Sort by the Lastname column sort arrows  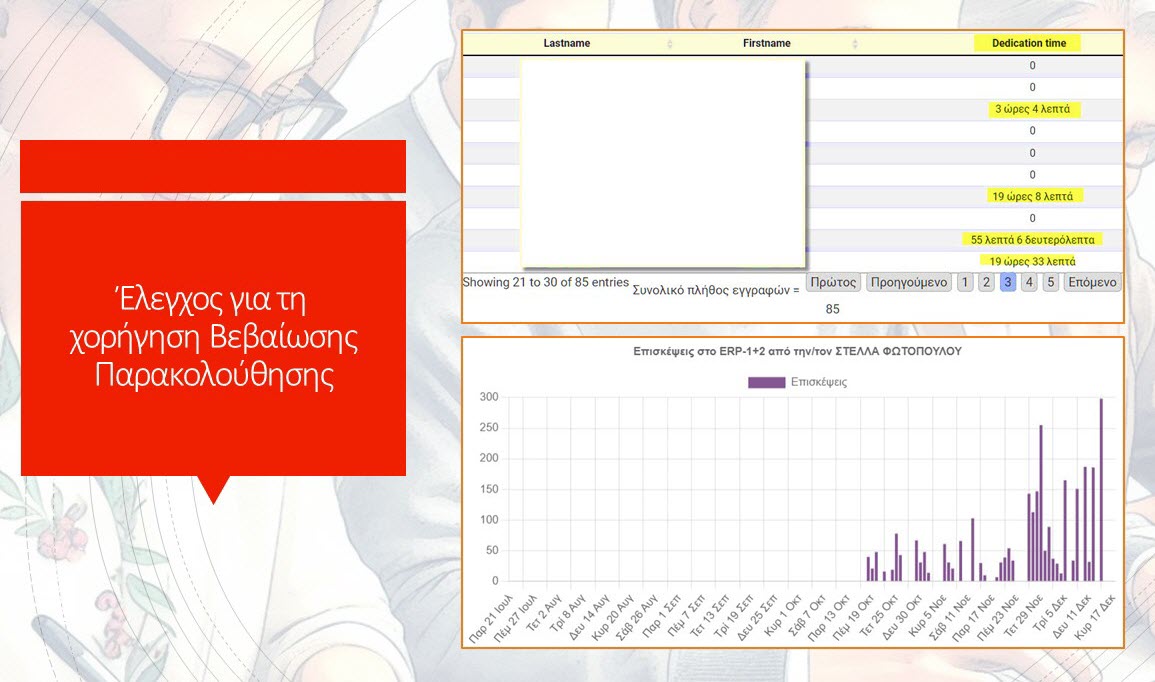(x=670, y=44)
